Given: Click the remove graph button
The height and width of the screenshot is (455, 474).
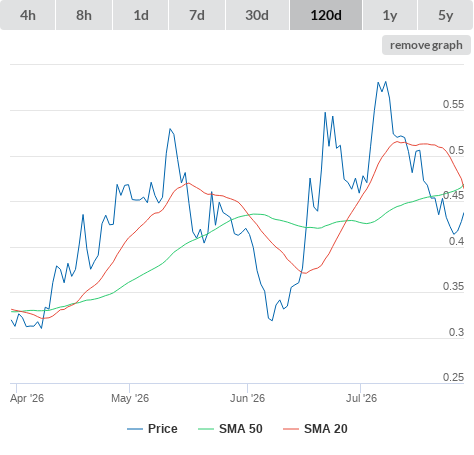Looking at the screenshot, I should [426, 45].
